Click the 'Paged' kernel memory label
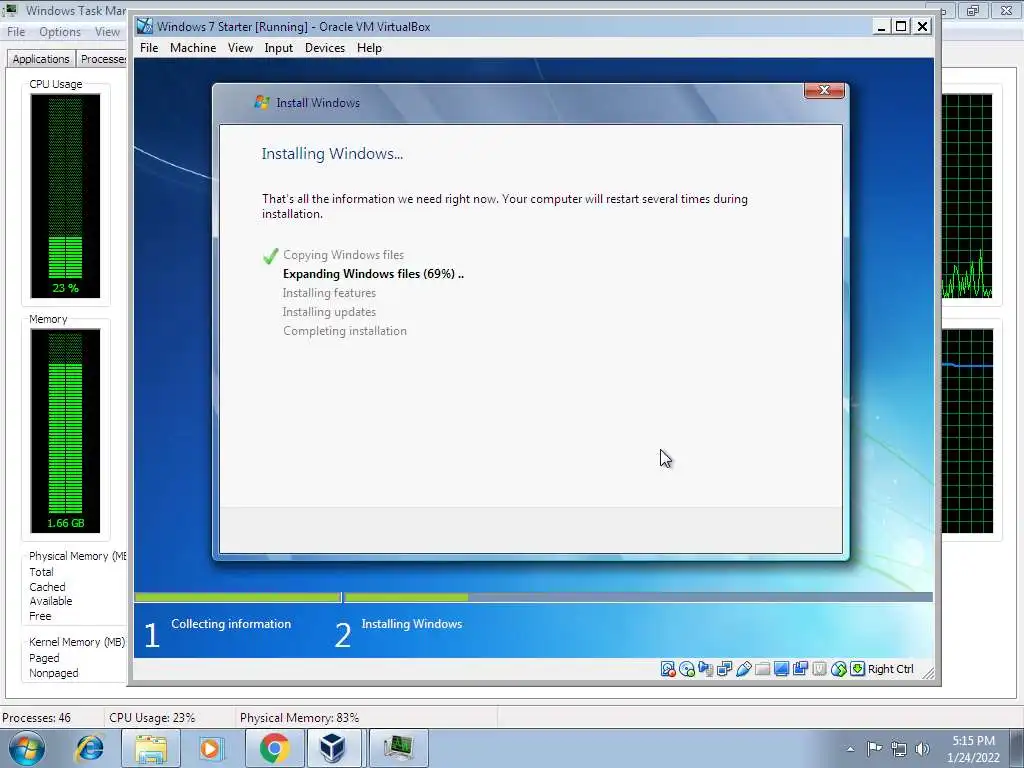The image size is (1024, 768). pyautogui.click(x=44, y=658)
